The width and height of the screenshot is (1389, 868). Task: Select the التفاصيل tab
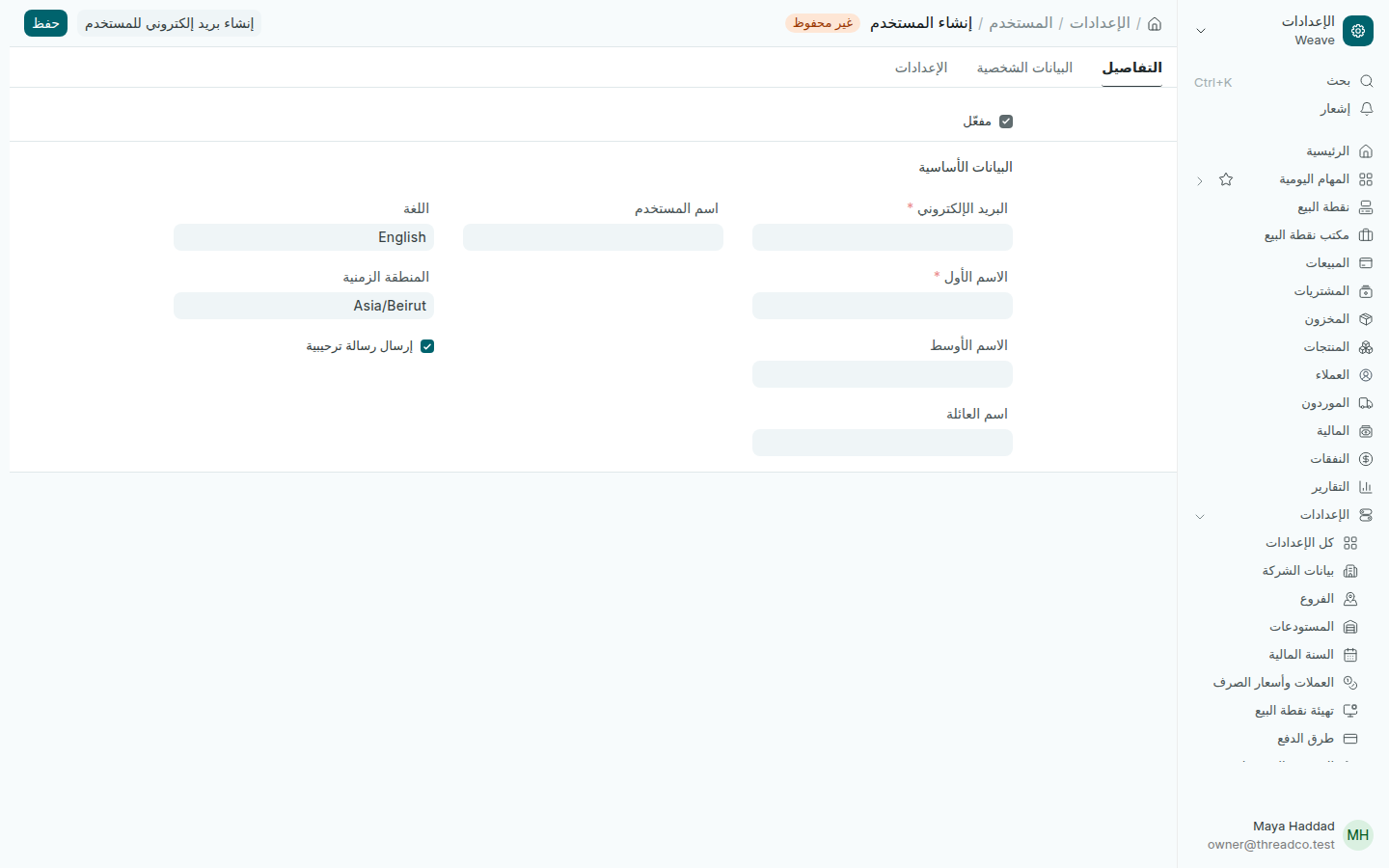tap(1131, 68)
